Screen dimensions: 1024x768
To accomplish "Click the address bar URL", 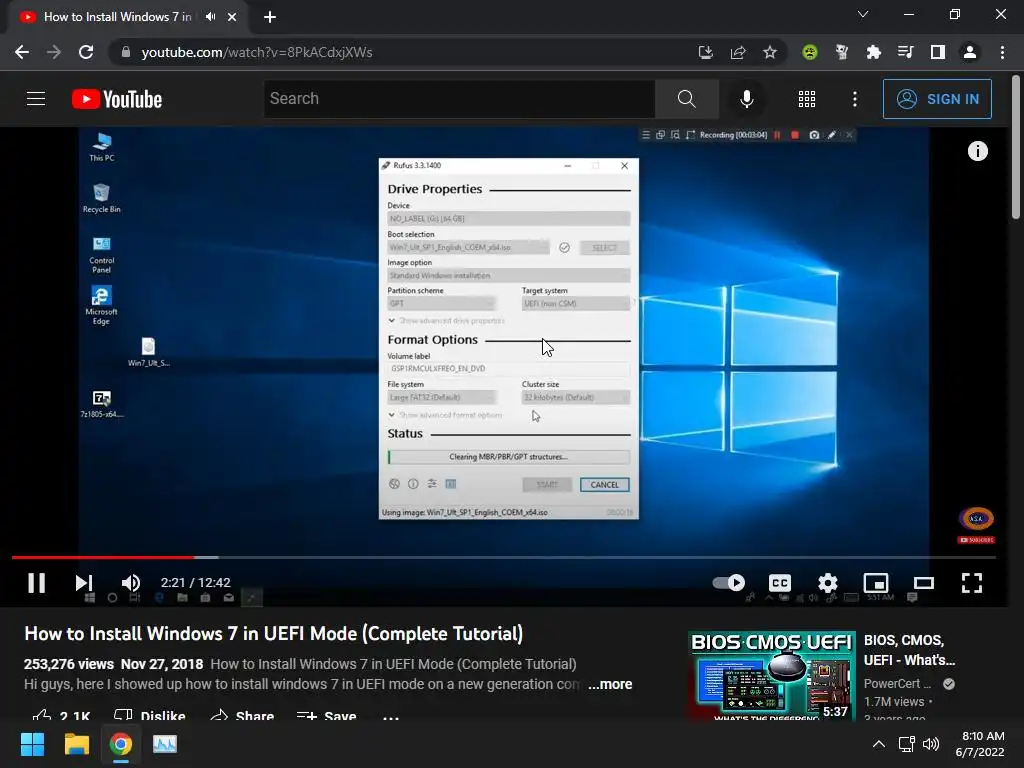I will [x=257, y=52].
